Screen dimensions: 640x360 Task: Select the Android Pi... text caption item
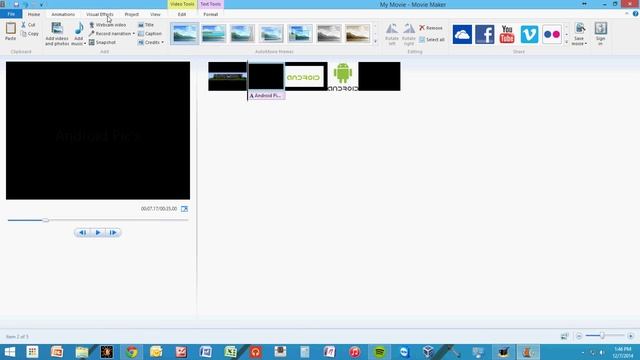[x=266, y=96]
